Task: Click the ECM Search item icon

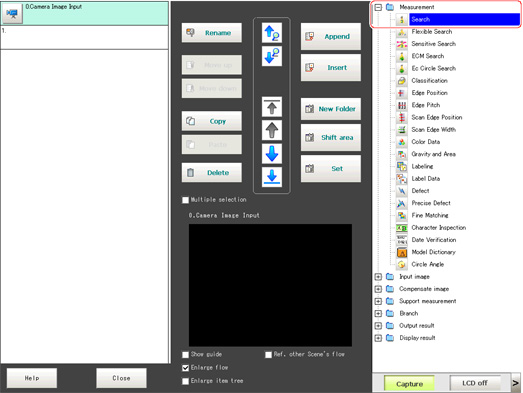Action: (402, 56)
